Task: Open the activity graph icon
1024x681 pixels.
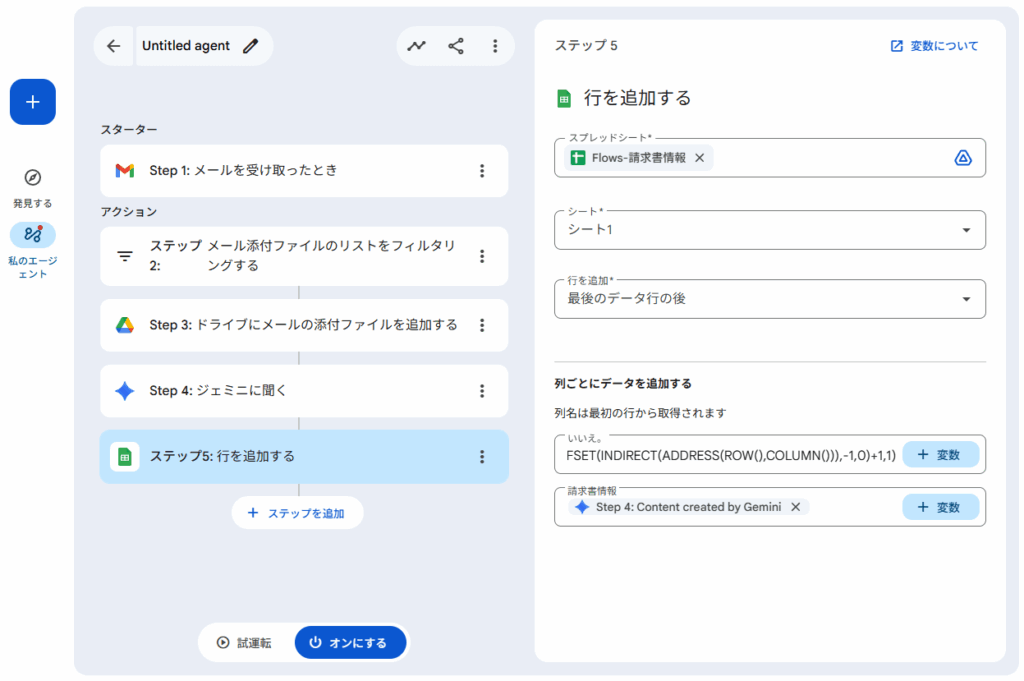Action: [416, 46]
